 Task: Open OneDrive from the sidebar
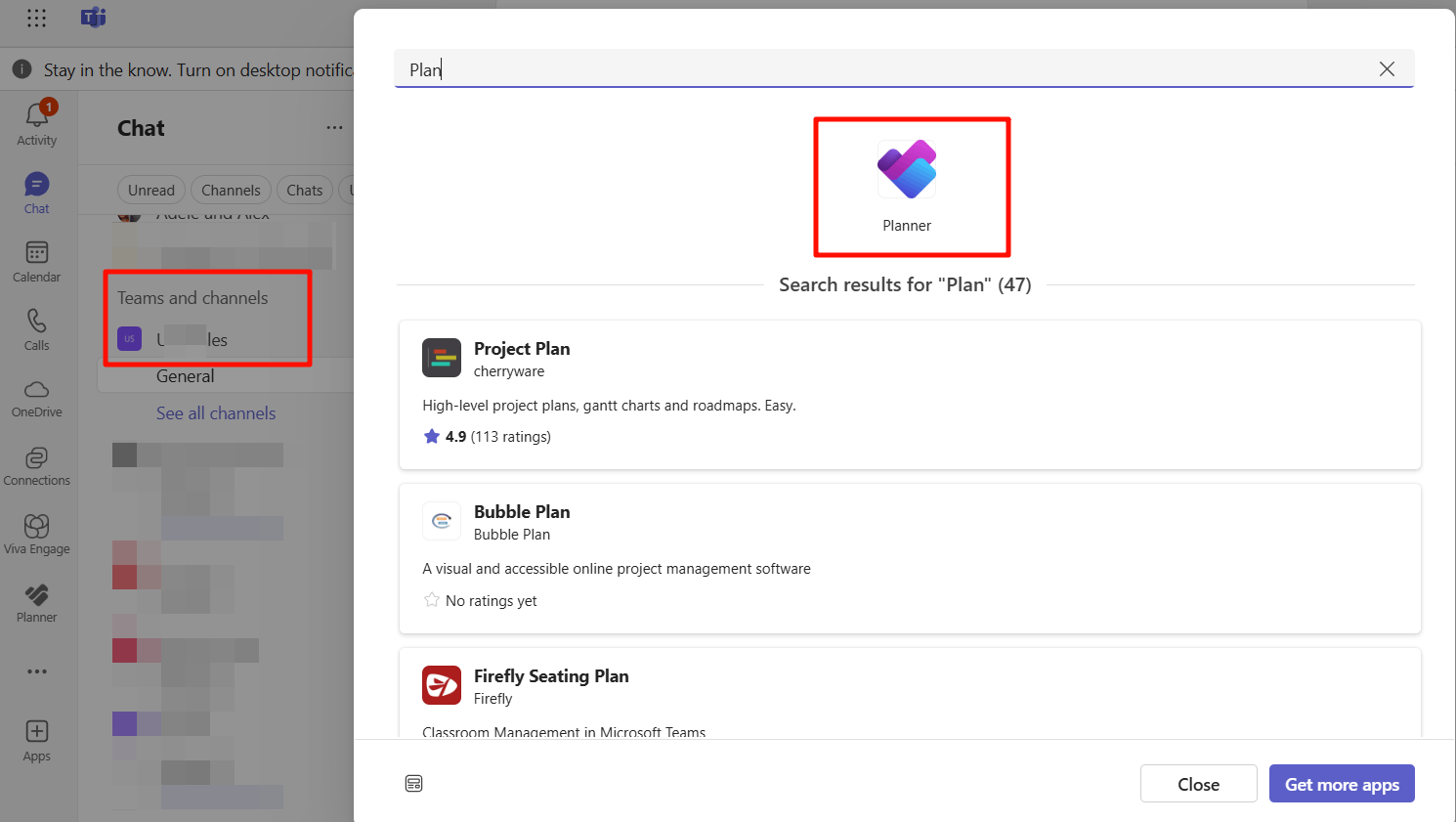pyautogui.click(x=37, y=398)
